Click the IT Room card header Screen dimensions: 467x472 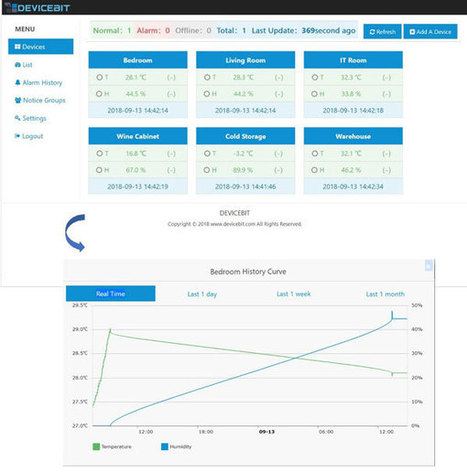(353, 60)
